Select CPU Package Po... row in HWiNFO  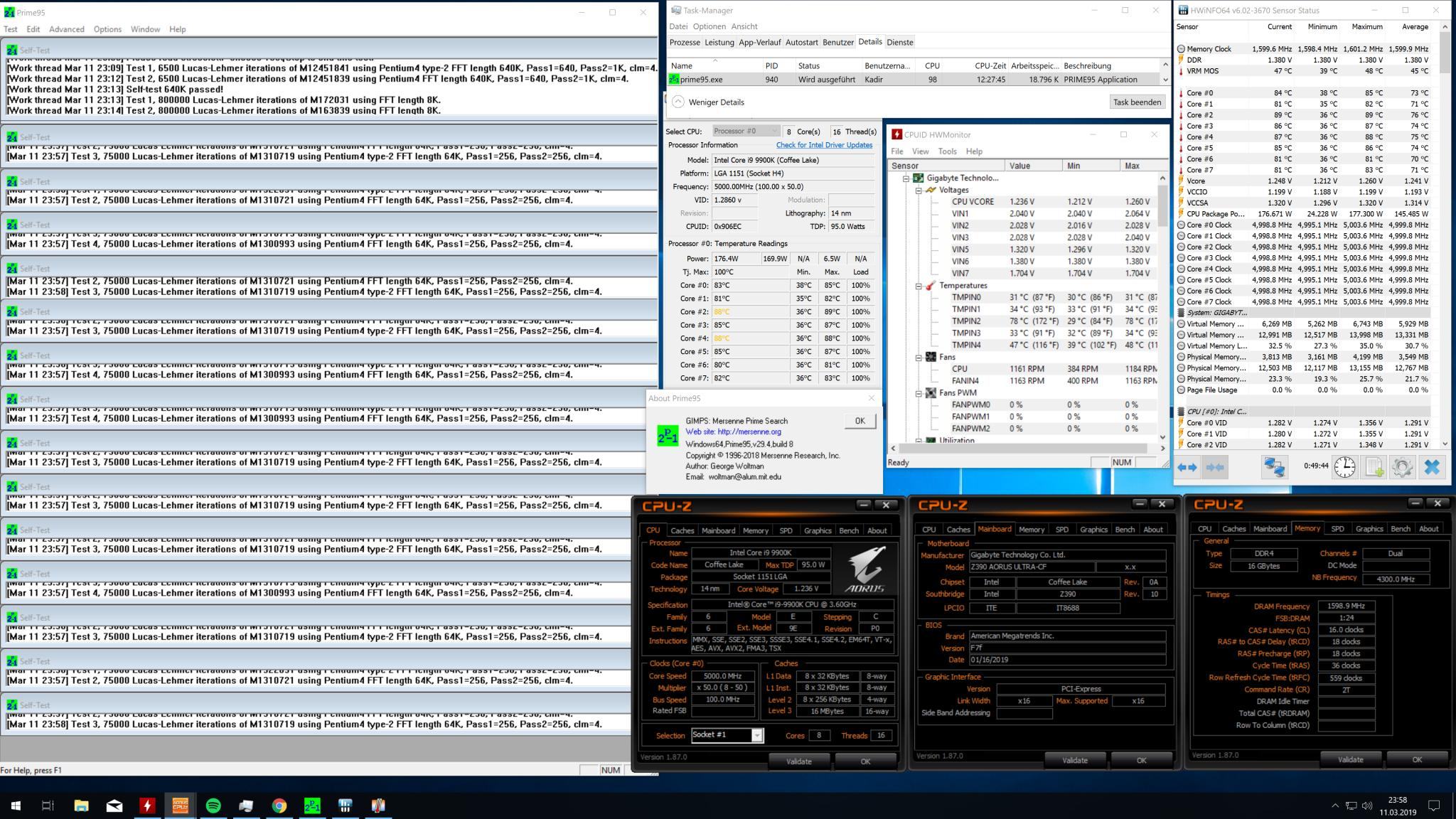coord(1304,214)
